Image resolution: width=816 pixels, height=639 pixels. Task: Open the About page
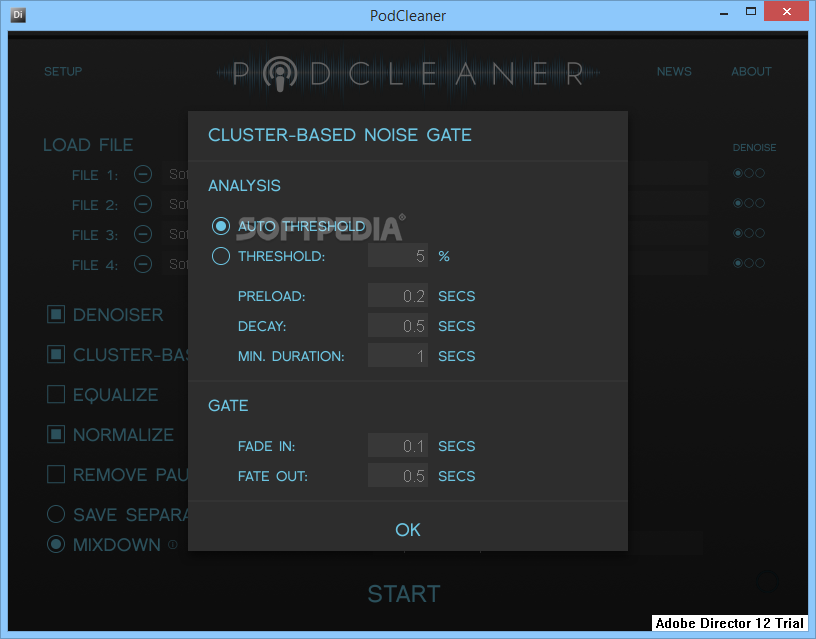[751, 71]
